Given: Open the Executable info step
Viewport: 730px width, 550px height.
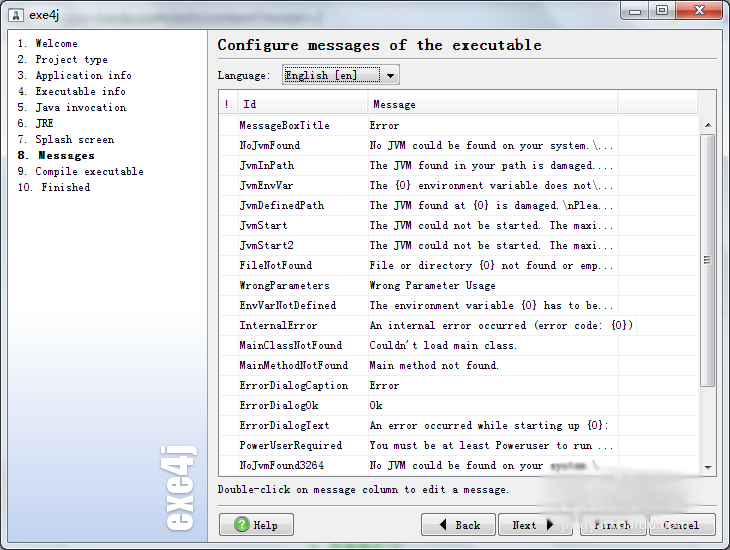Looking at the screenshot, I should [x=80, y=91].
